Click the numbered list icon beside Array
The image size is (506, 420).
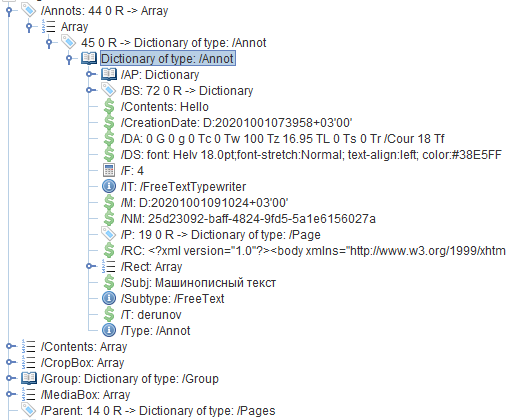click(49, 27)
